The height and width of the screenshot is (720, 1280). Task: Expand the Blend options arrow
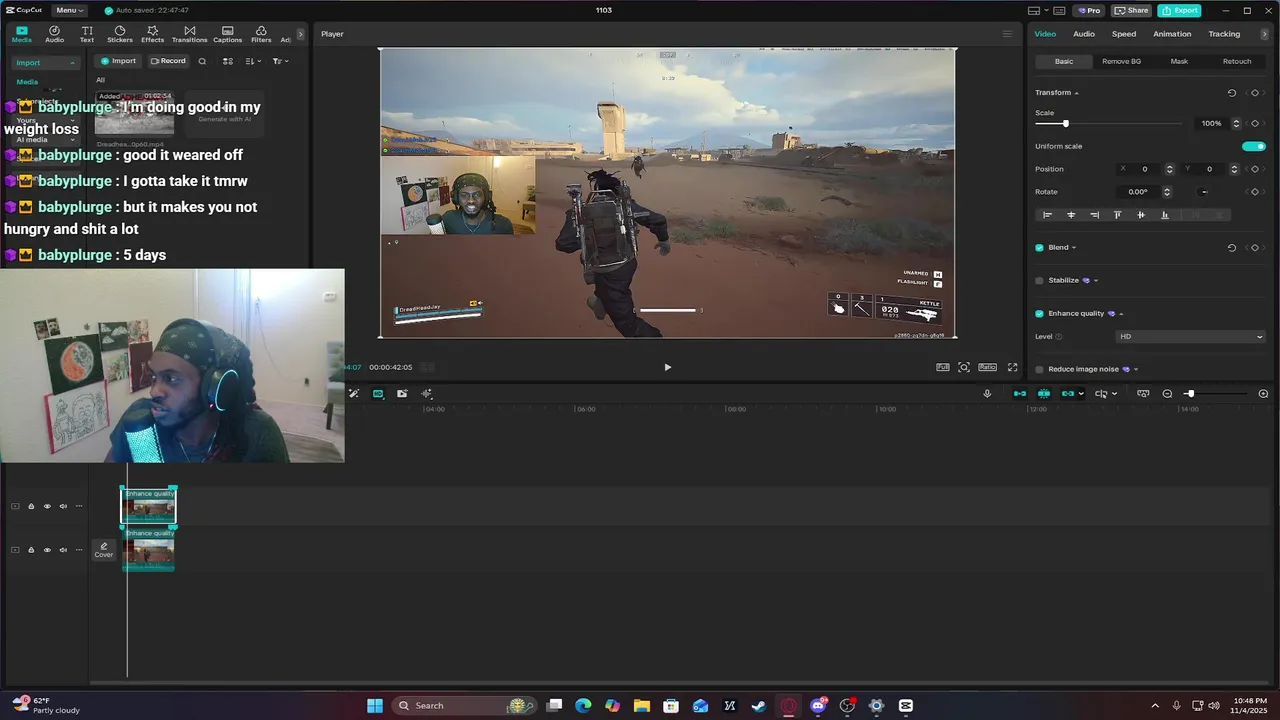coord(1074,248)
